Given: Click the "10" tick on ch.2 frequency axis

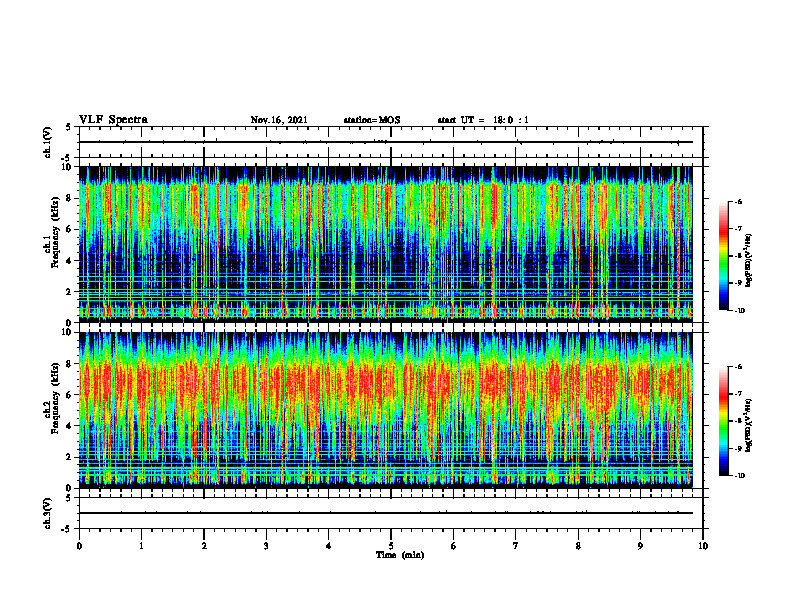Looking at the screenshot, I should click(x=68, y=332).
